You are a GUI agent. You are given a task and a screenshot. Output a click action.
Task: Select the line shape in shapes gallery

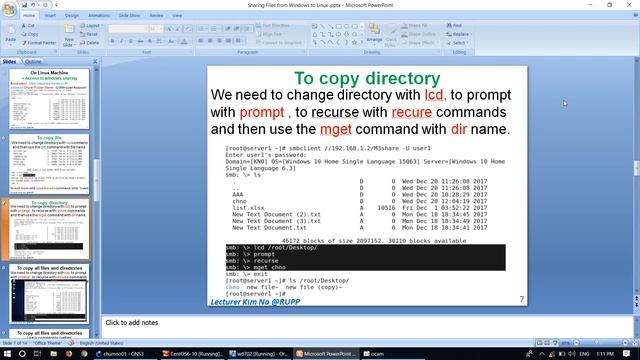(x=322, y=26)
